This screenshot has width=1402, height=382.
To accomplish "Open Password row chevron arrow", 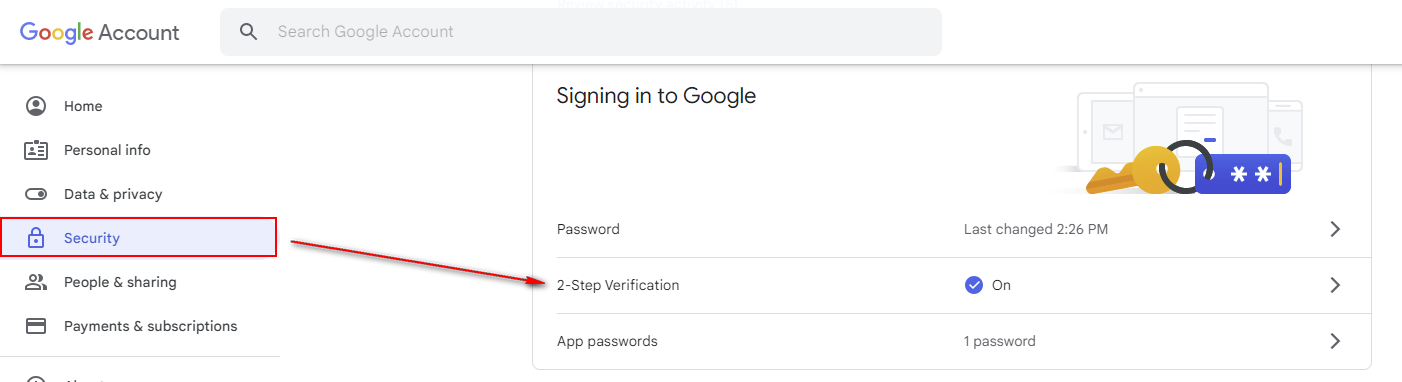I will click(x=1335, y=229).
